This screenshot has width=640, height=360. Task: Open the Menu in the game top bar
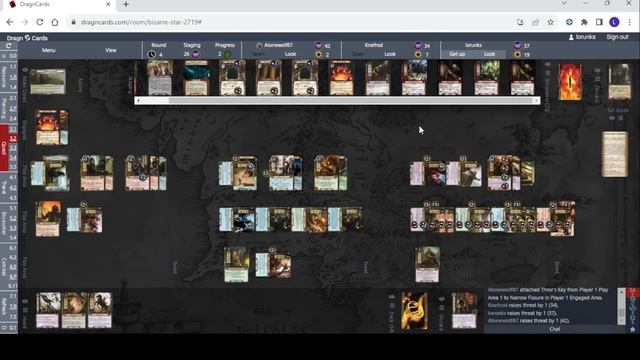(x=48, y=50)
